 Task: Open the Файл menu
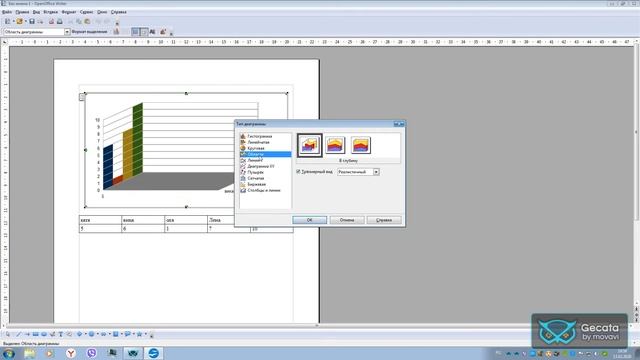tap(7, 12)
